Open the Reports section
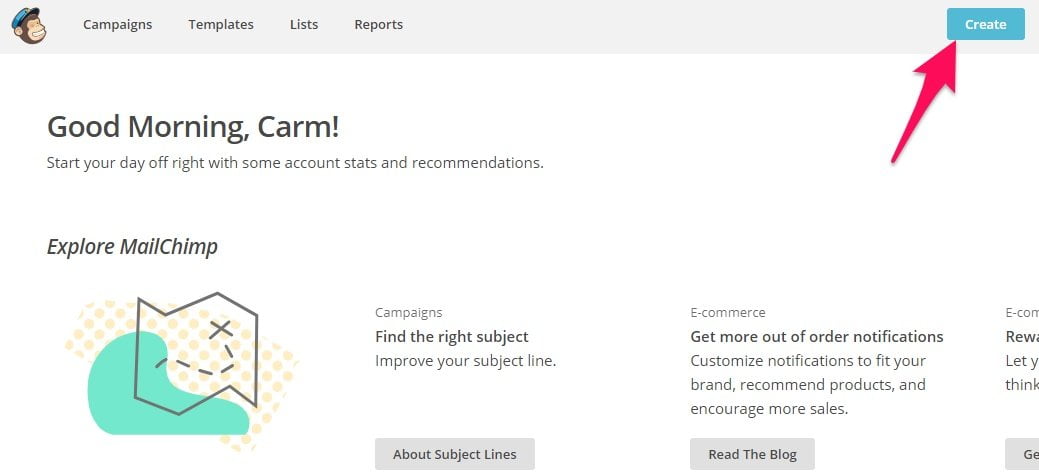Viewport: 1039px width, 472px height. click(378, 25)
